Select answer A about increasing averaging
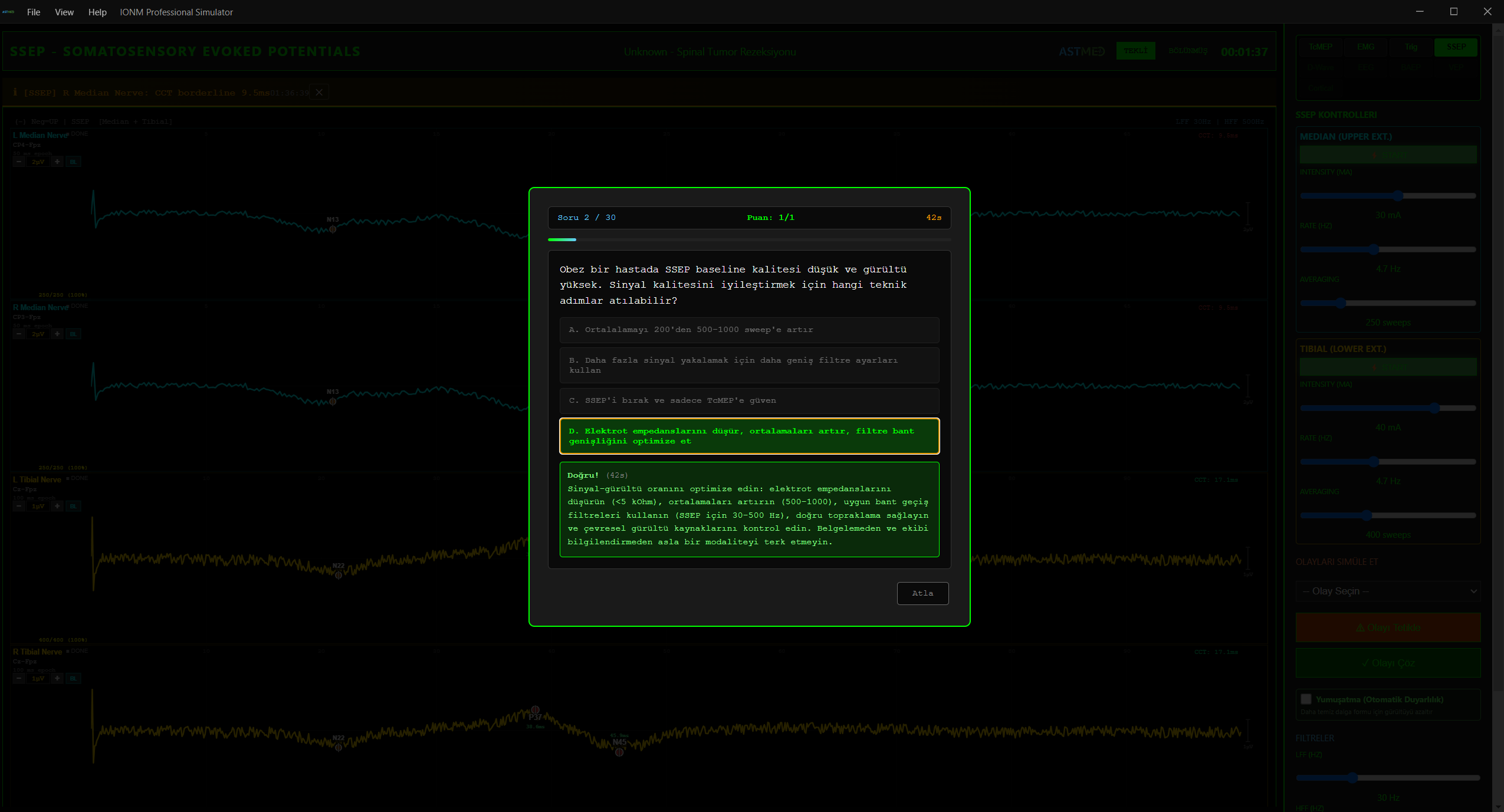The height and width of the screenshot is (812, 1504). (x=749, y=330)
